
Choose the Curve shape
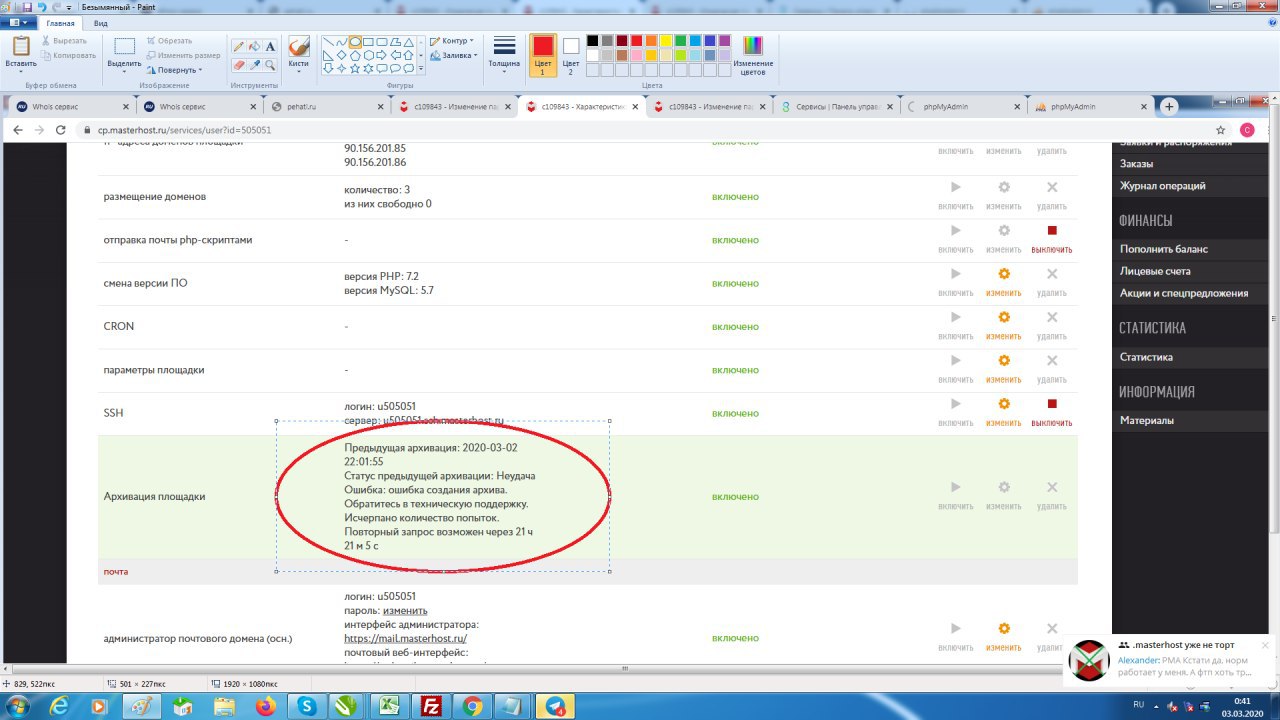pos(342,42)
